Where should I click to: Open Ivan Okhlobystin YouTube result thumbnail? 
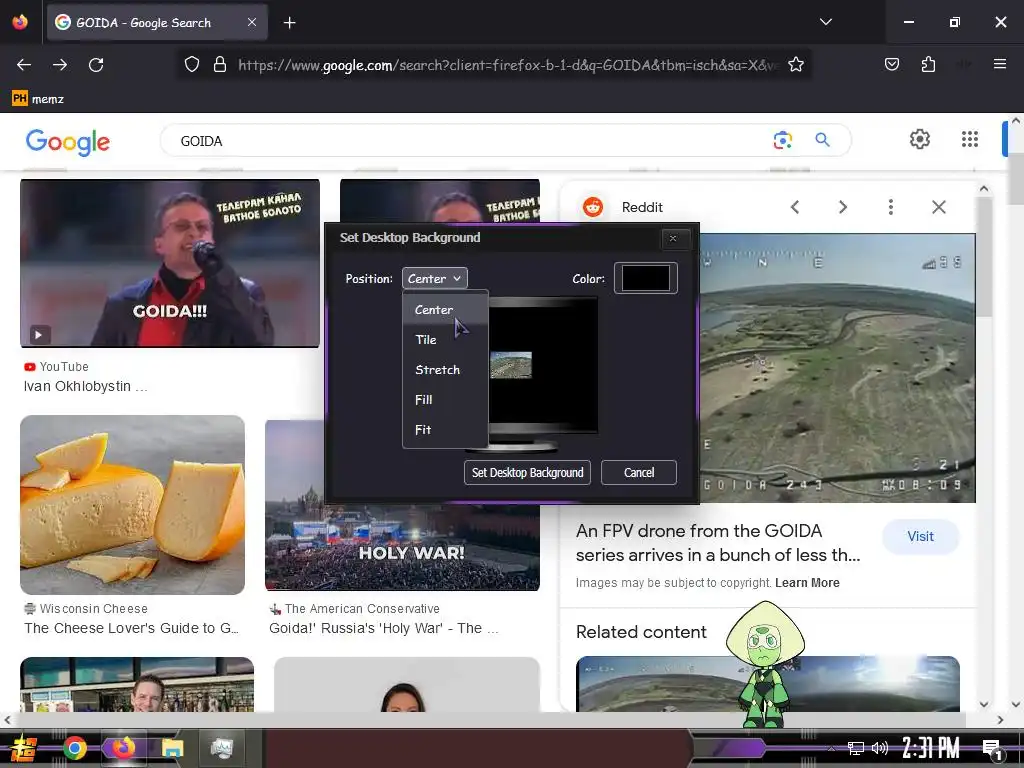click(170, 263)
